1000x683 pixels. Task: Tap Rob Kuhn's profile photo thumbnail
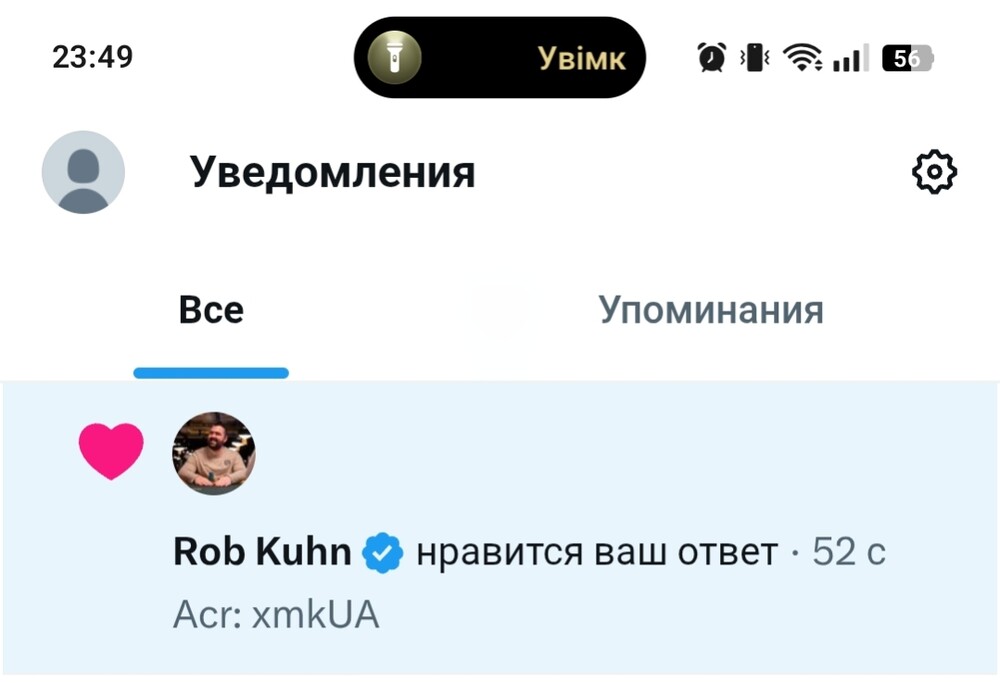214,453
